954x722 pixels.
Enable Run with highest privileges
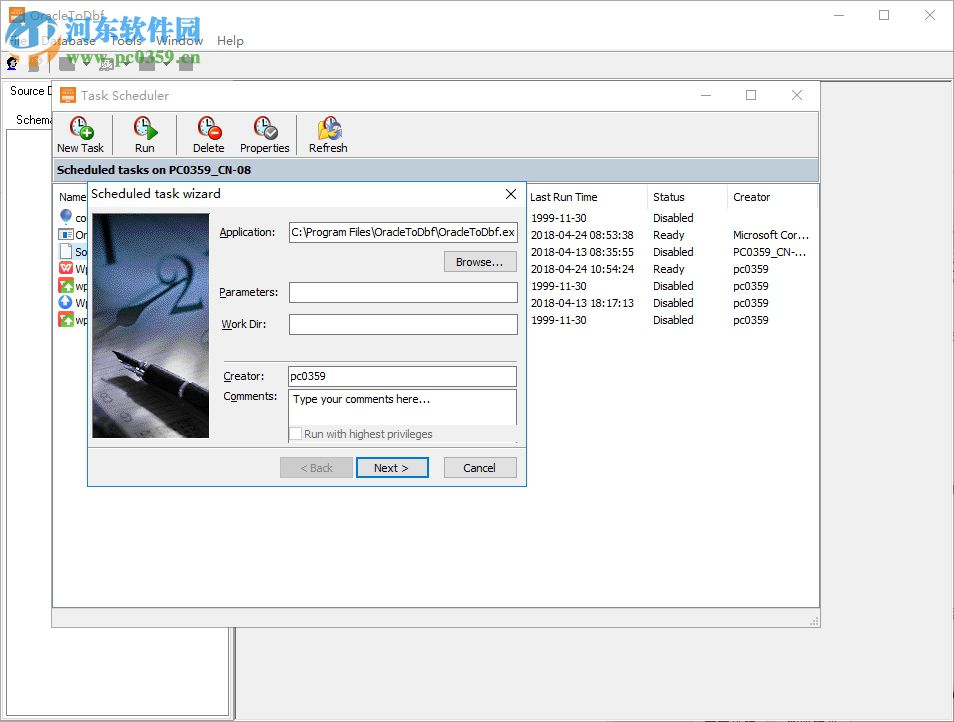tap(296, 434)
